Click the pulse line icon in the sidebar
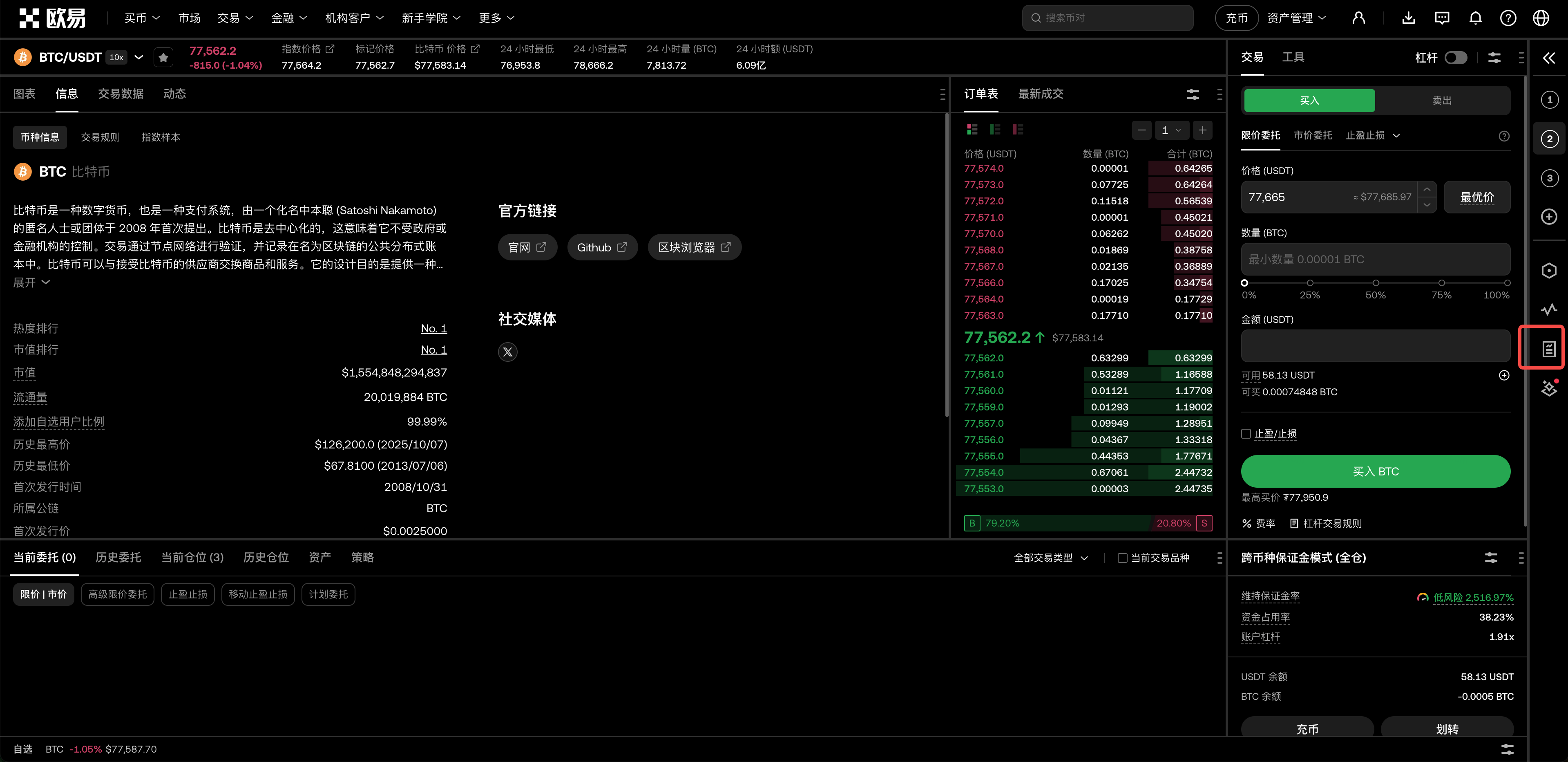 tap(1549, 309)
